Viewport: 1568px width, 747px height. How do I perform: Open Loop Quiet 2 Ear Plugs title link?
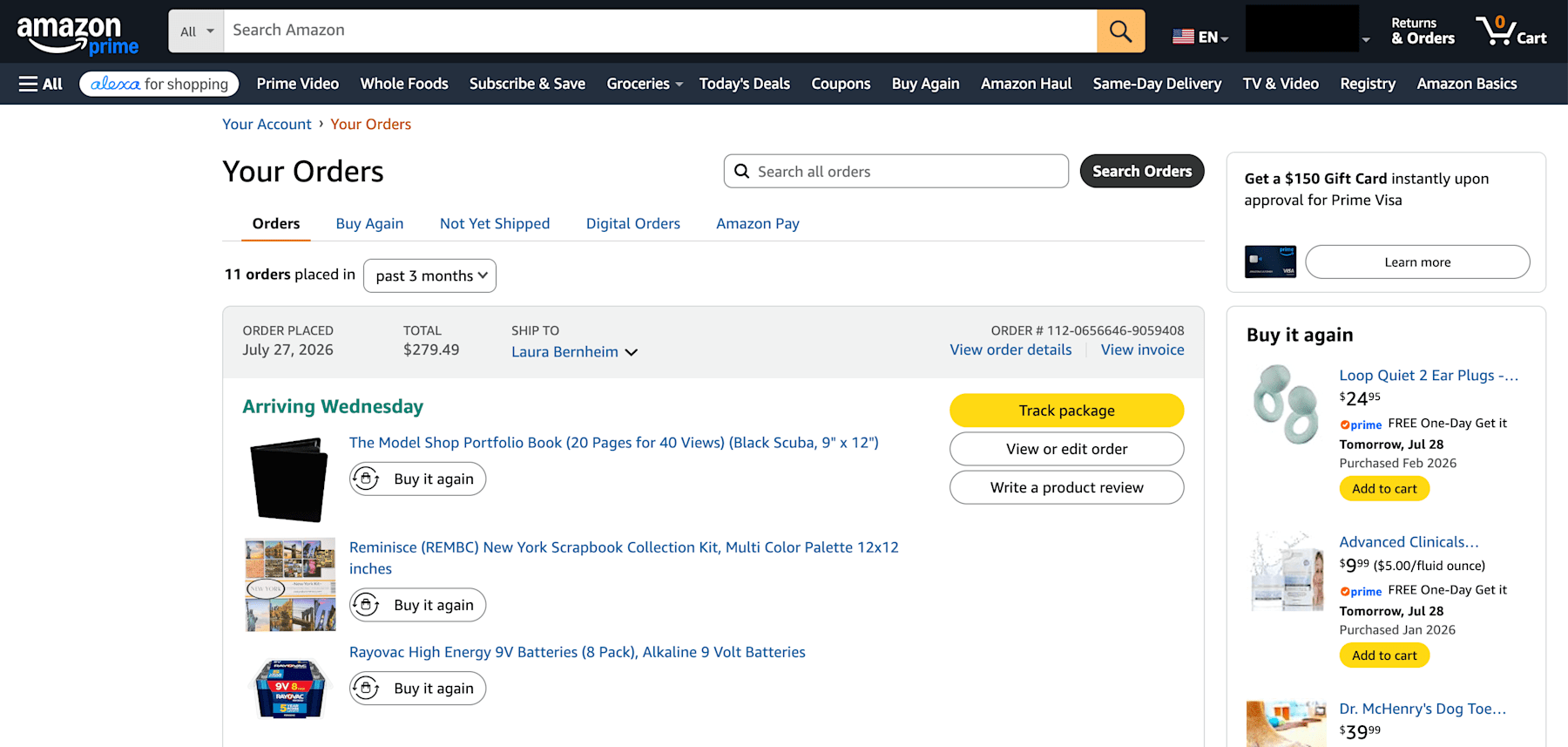tap(1429, 375)
